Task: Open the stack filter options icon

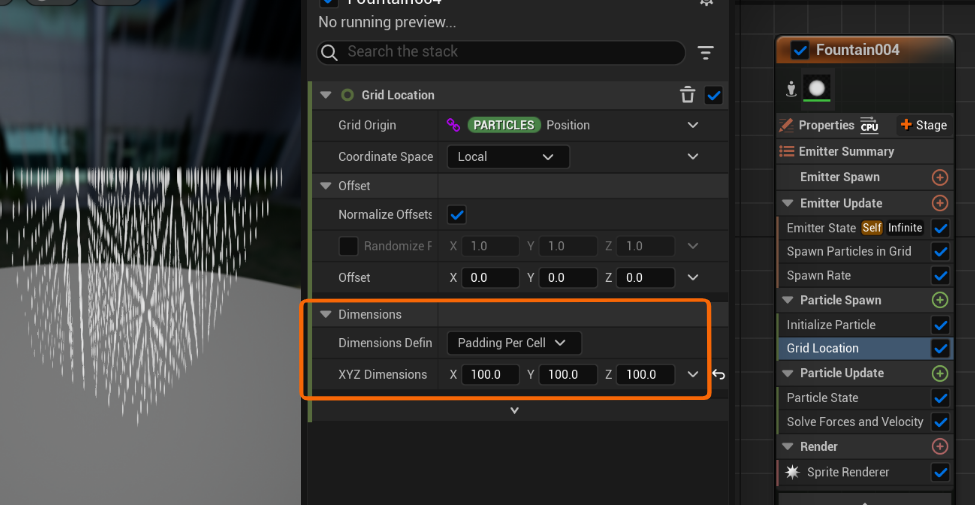Action: (x=705, y=52)
